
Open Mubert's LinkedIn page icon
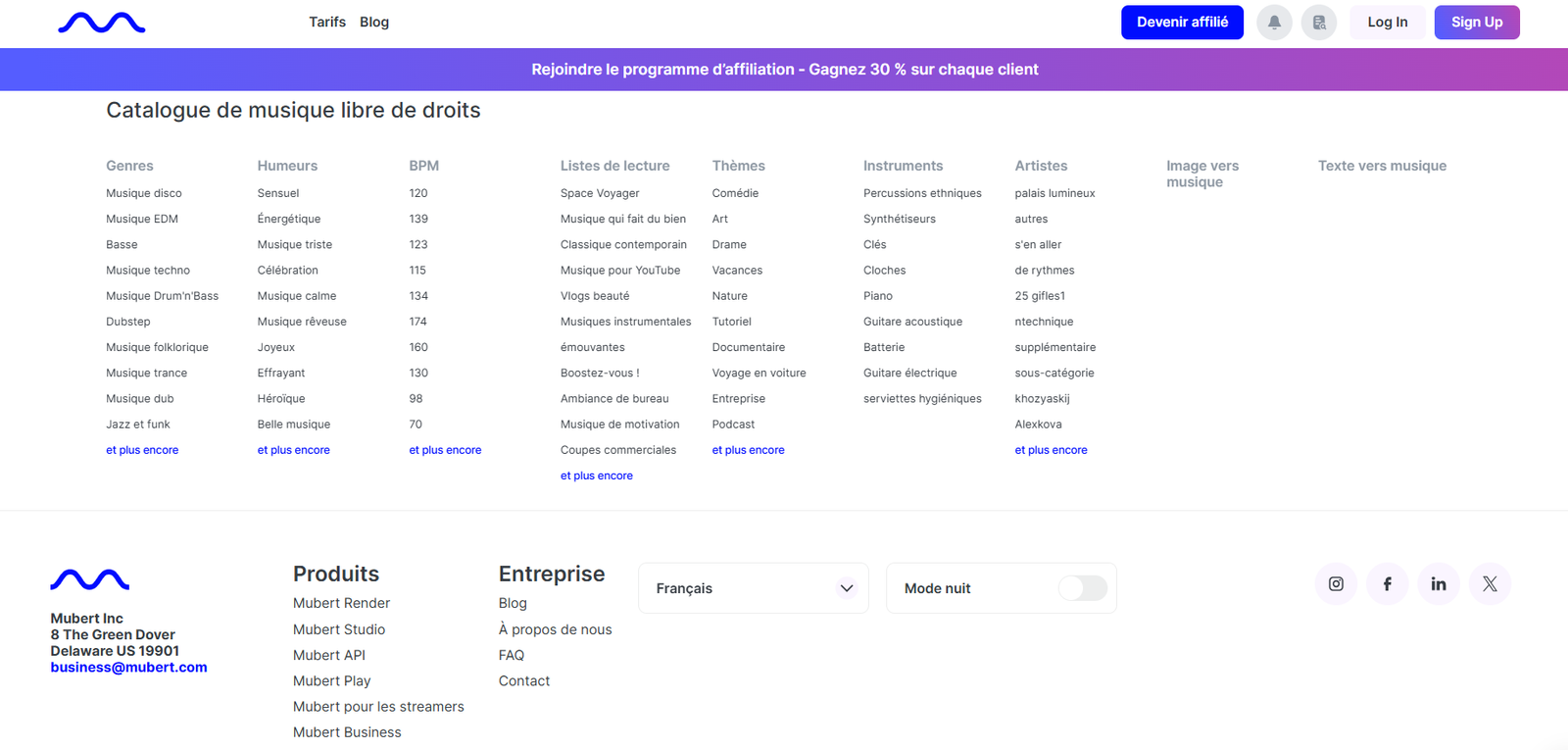click(x=1438, y=584)
